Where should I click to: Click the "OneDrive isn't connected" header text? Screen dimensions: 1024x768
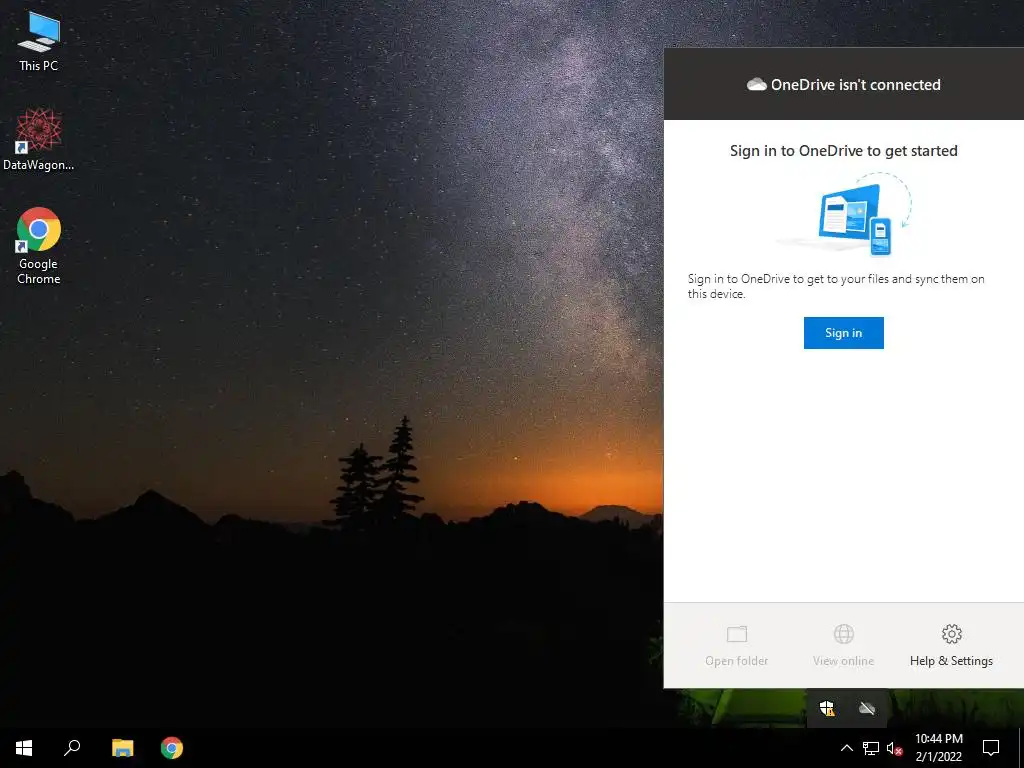pyautogui.click(x=856, y=84)
